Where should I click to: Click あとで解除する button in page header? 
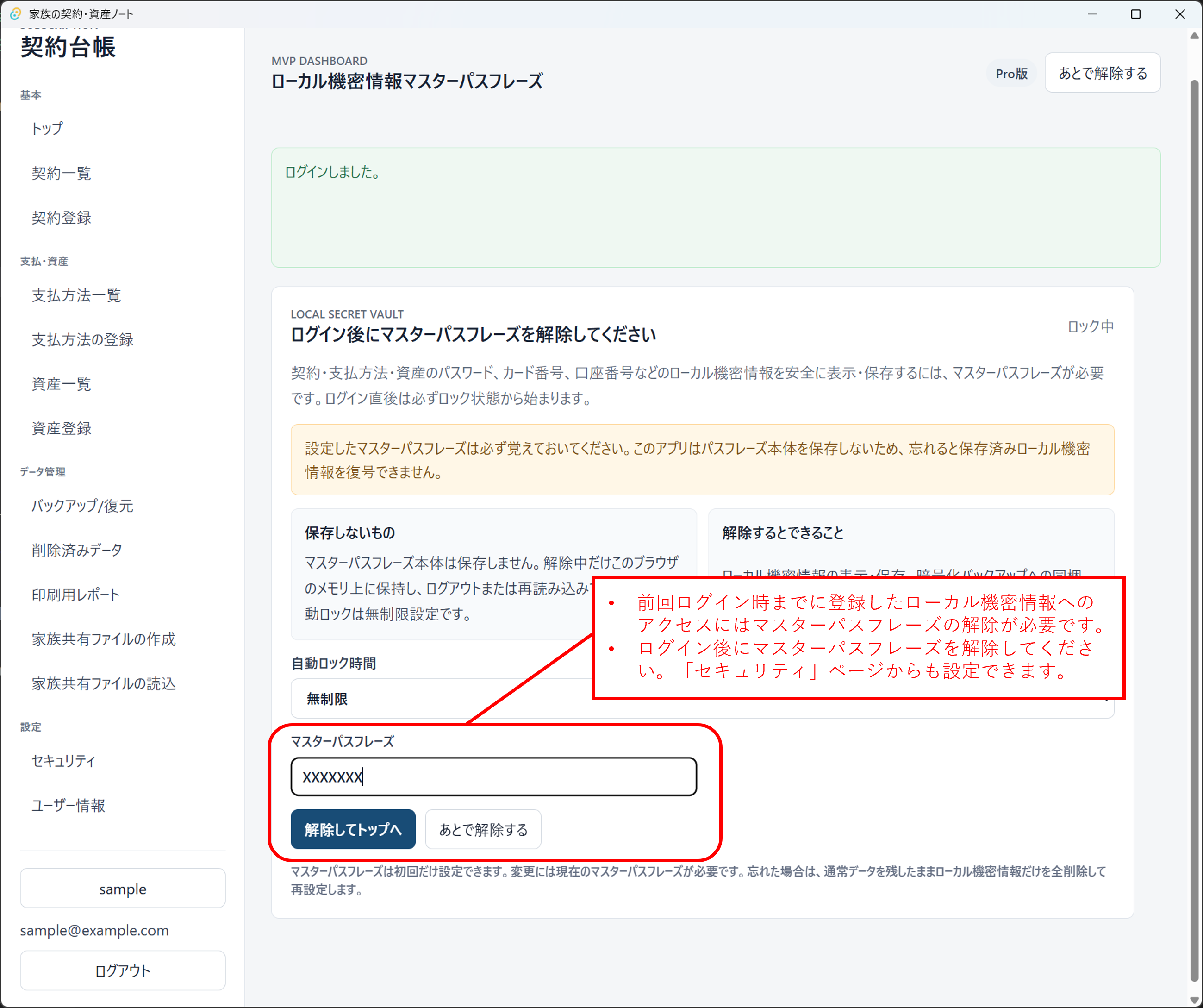1103,73
